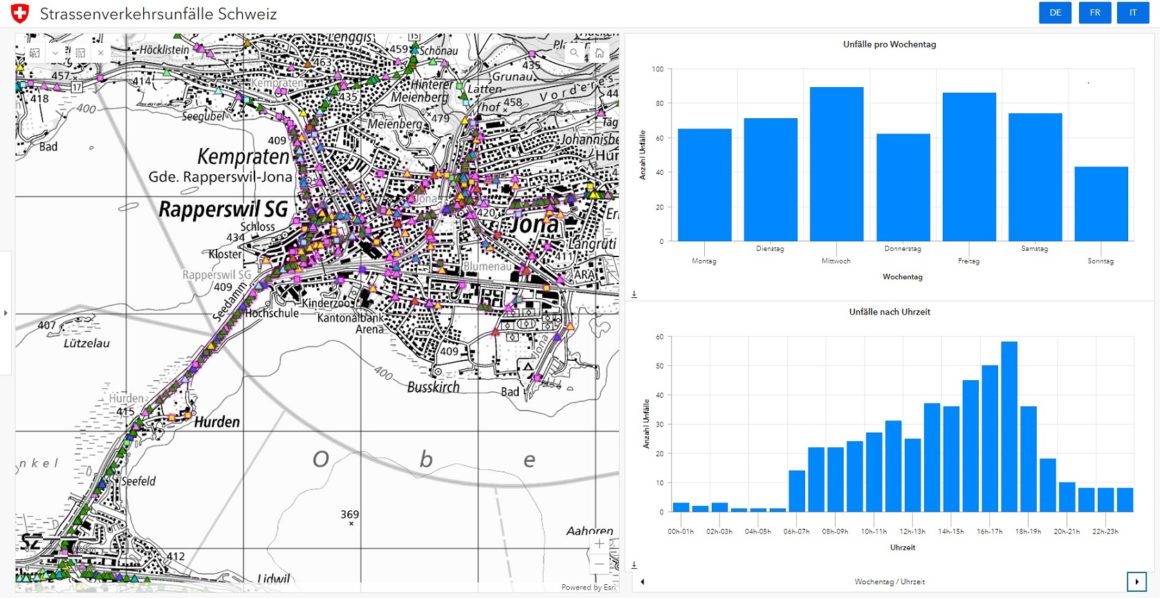The height and width of the screenshot is (598, 1160).
Task: Click the map search magnifier icon
Action: click(x=574, y=52)
